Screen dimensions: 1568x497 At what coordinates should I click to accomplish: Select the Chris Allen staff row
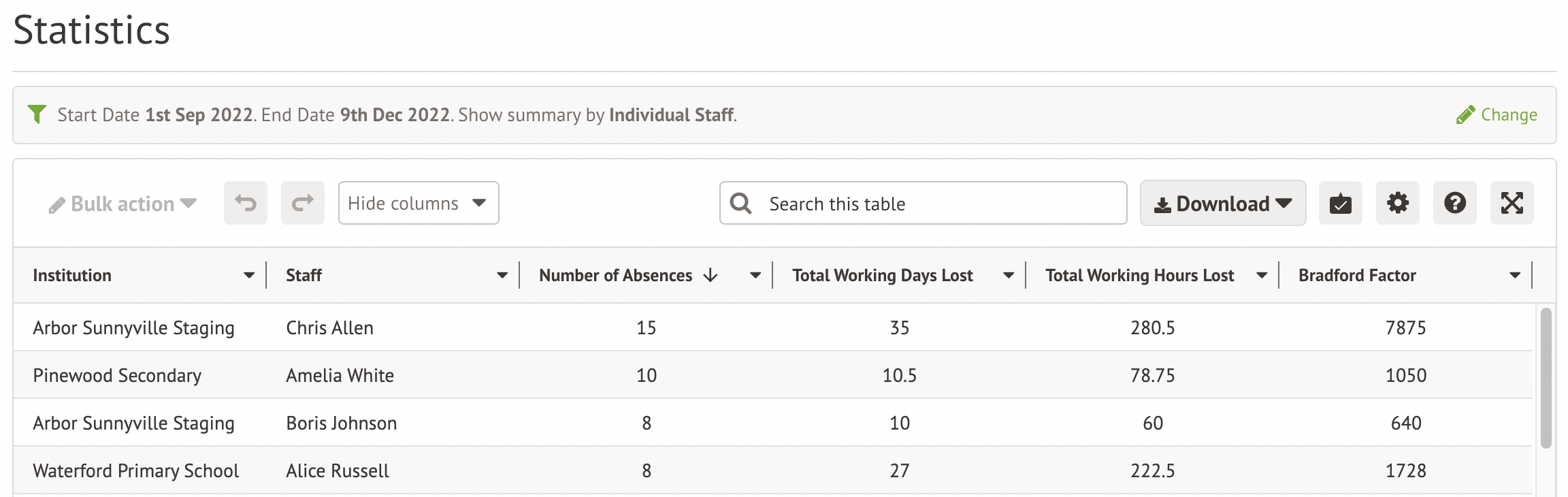pyautogui.click(x=329, y=327)
